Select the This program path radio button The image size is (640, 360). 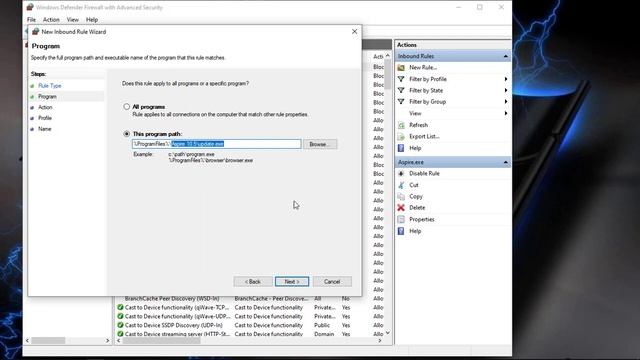(127, 134)
